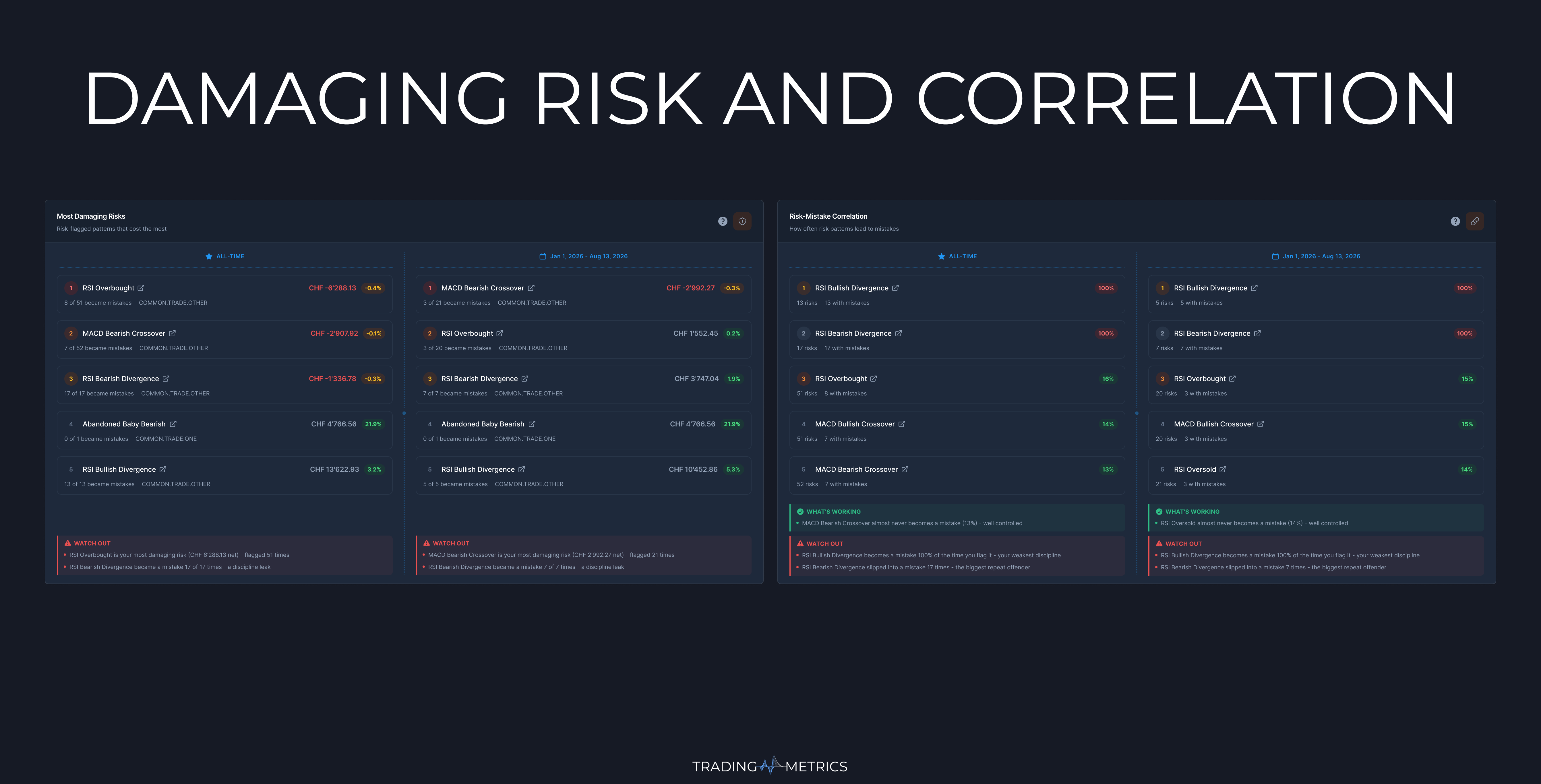Screen dimensions: 1541x784
Task: Open MACD Bullish Crossover link in 2026 correlation
Action: [1261, 424]
